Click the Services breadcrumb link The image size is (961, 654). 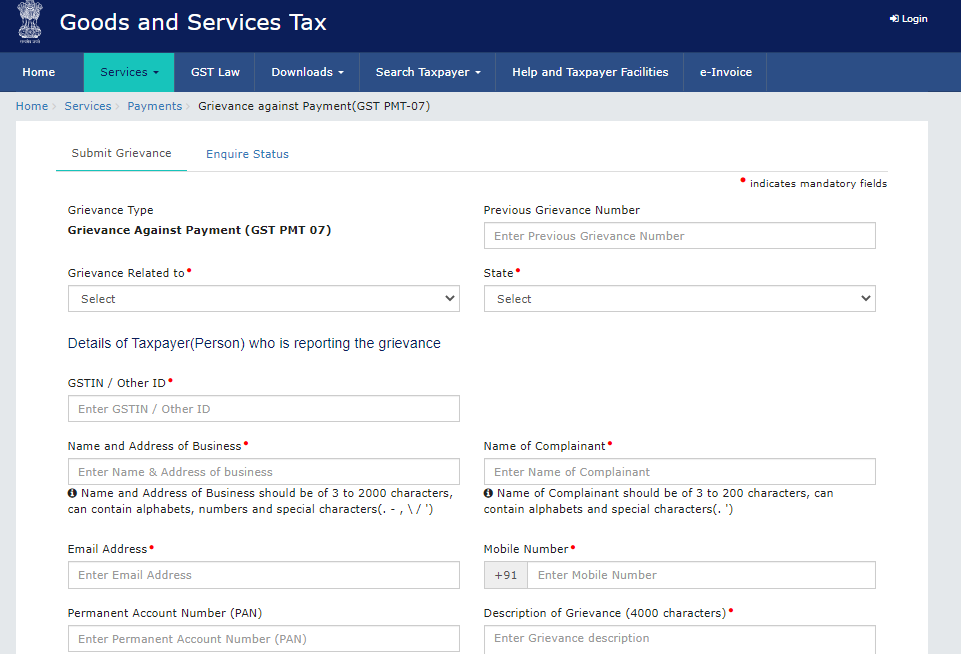tap(88, 106)
